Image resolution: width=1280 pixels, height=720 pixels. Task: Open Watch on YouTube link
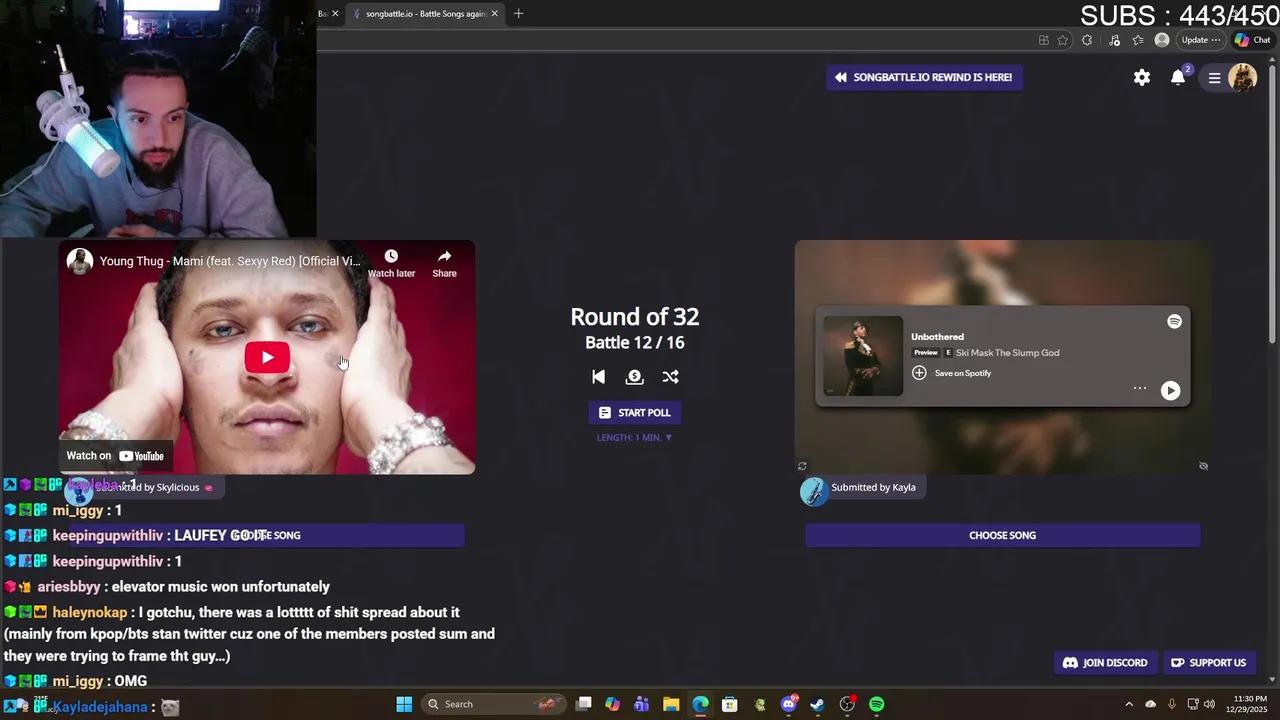[x=115, y=456]
